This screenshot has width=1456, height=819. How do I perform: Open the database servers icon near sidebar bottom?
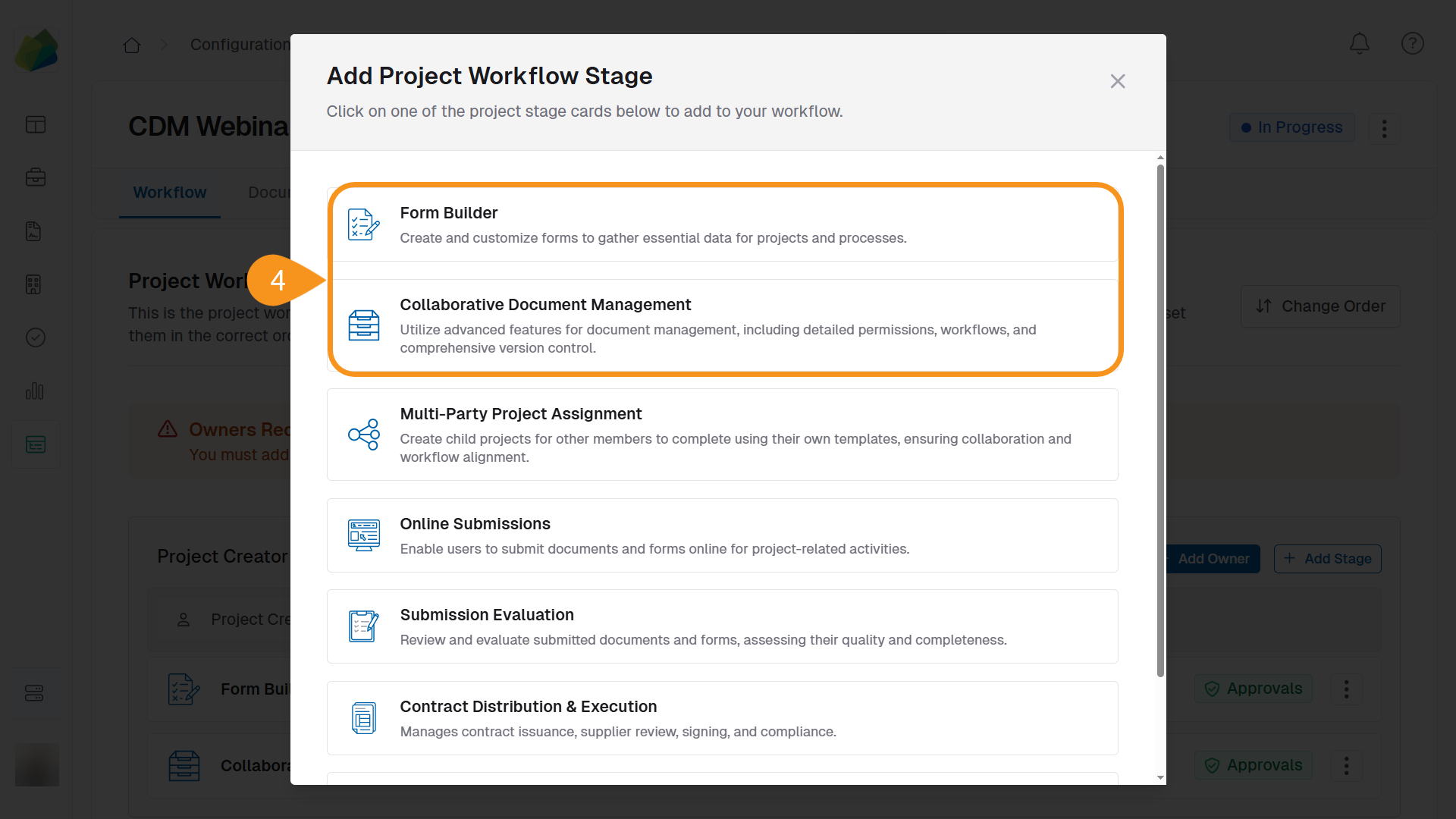pyautogui.click(x=35, y=692)
